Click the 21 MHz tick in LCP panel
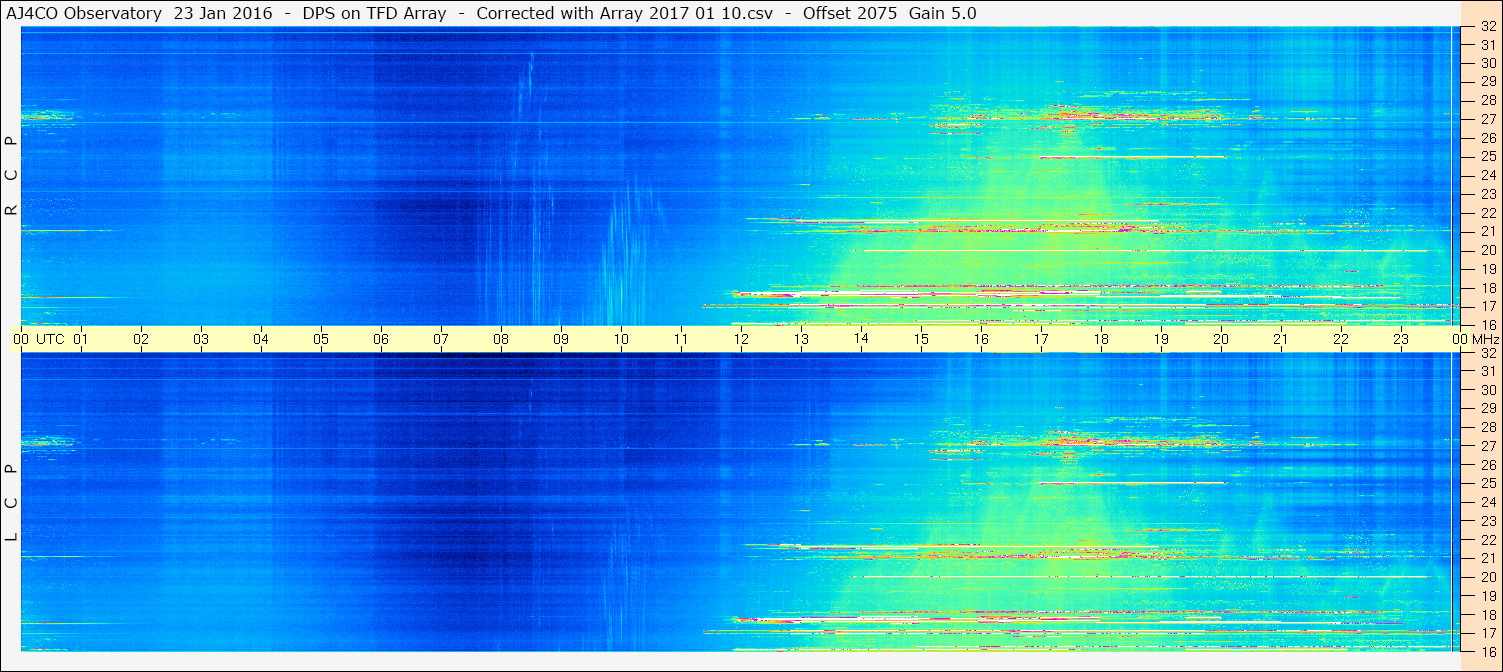 click(x=1487, y=558)
